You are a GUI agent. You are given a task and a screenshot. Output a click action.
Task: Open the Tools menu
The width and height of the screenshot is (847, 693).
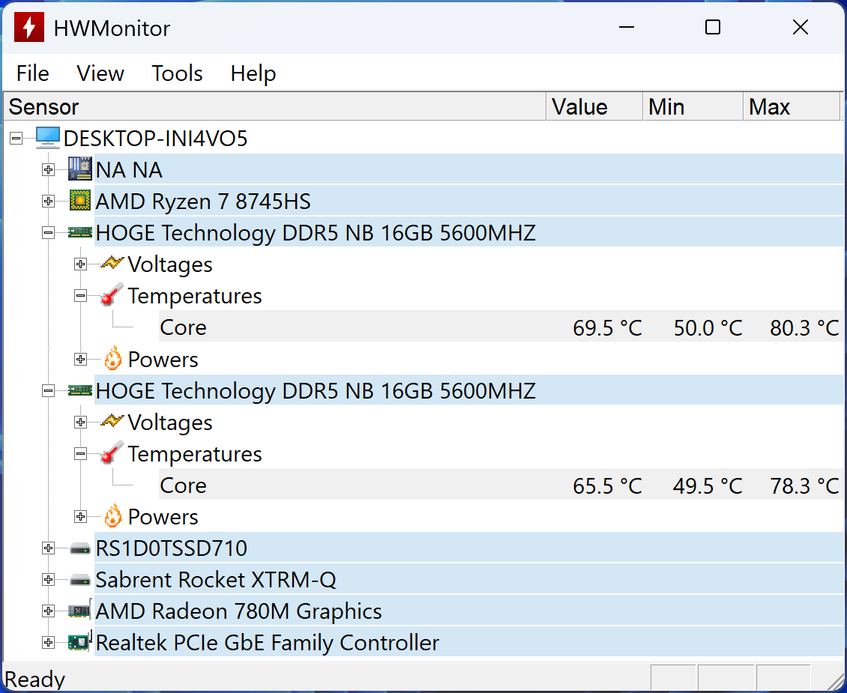[x=177, y=73]
